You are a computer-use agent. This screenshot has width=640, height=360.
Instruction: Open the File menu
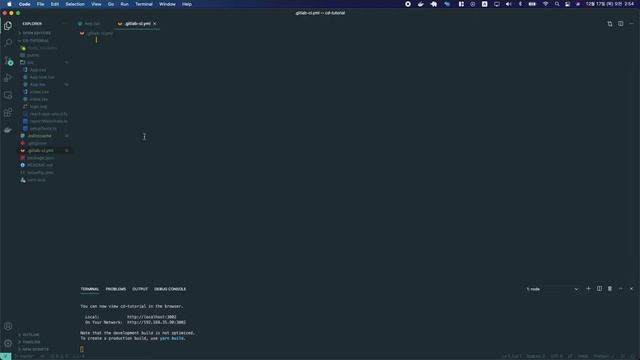point(40,4)
